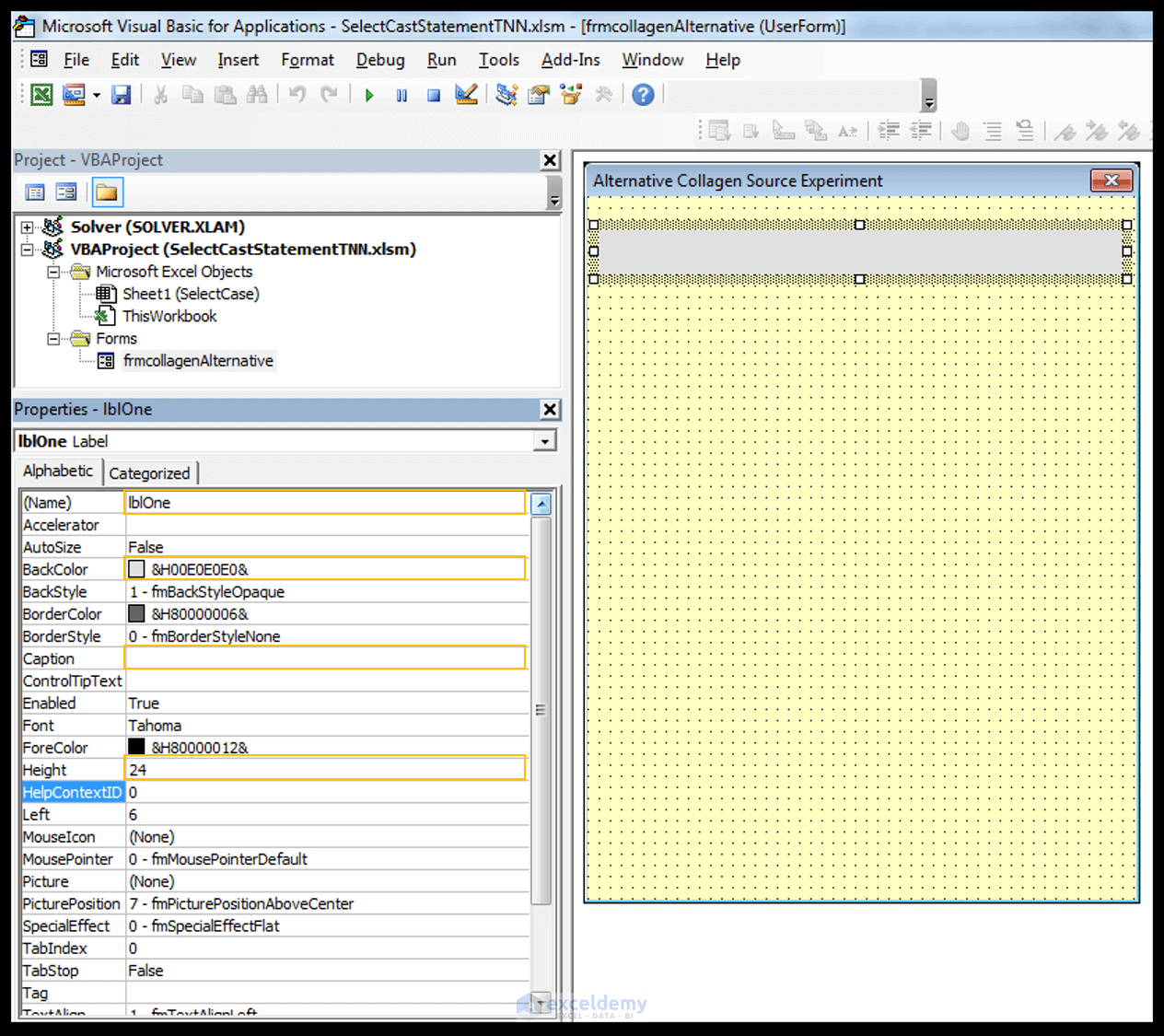Open the object selector dropdown showing lblOne Label
This screenshot has width=1164, height=1036.
click(545, 441)
